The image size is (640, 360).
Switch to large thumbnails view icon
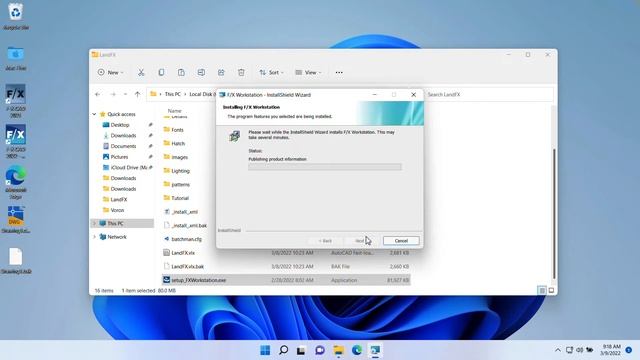tap(551, 290)
